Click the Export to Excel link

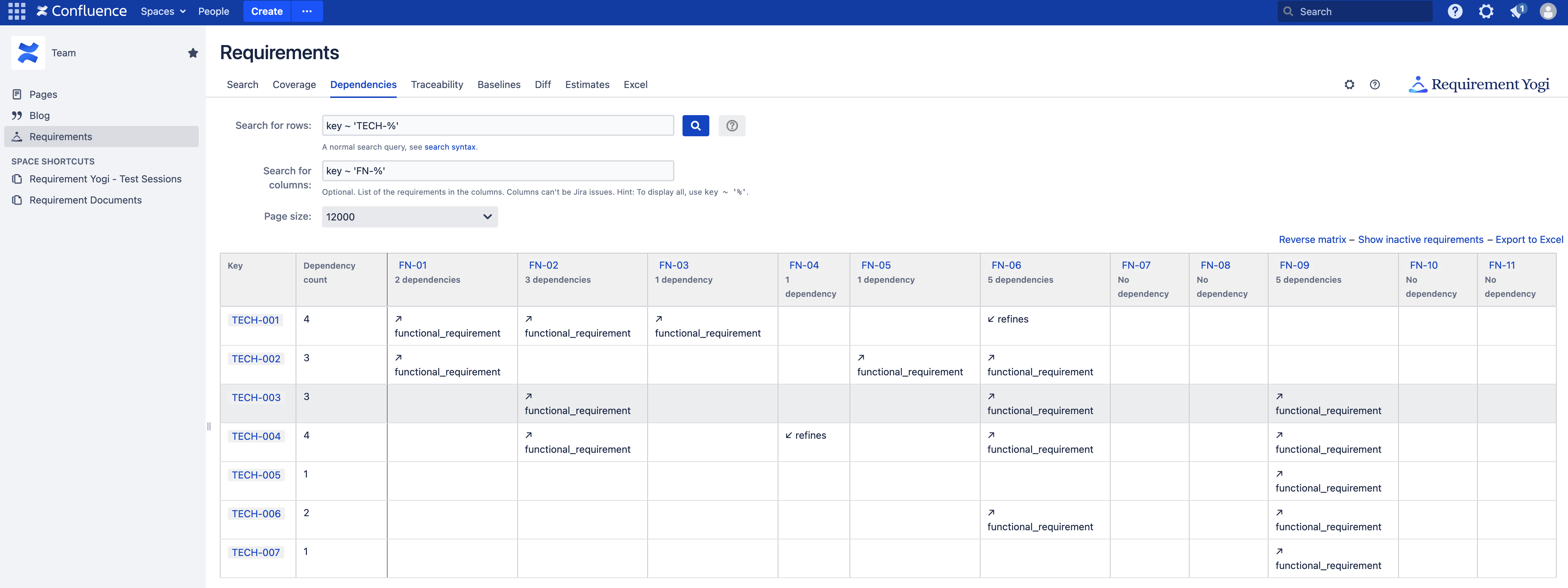click(x=1530, y=239)
